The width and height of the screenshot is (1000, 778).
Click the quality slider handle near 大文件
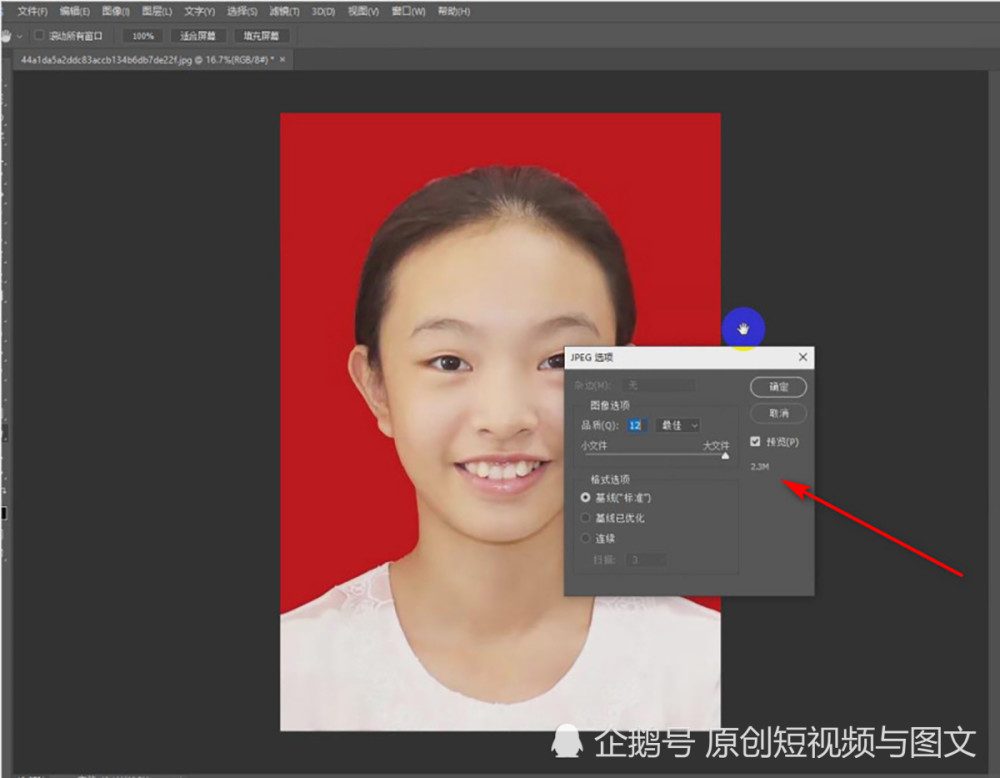coord(725,455)
